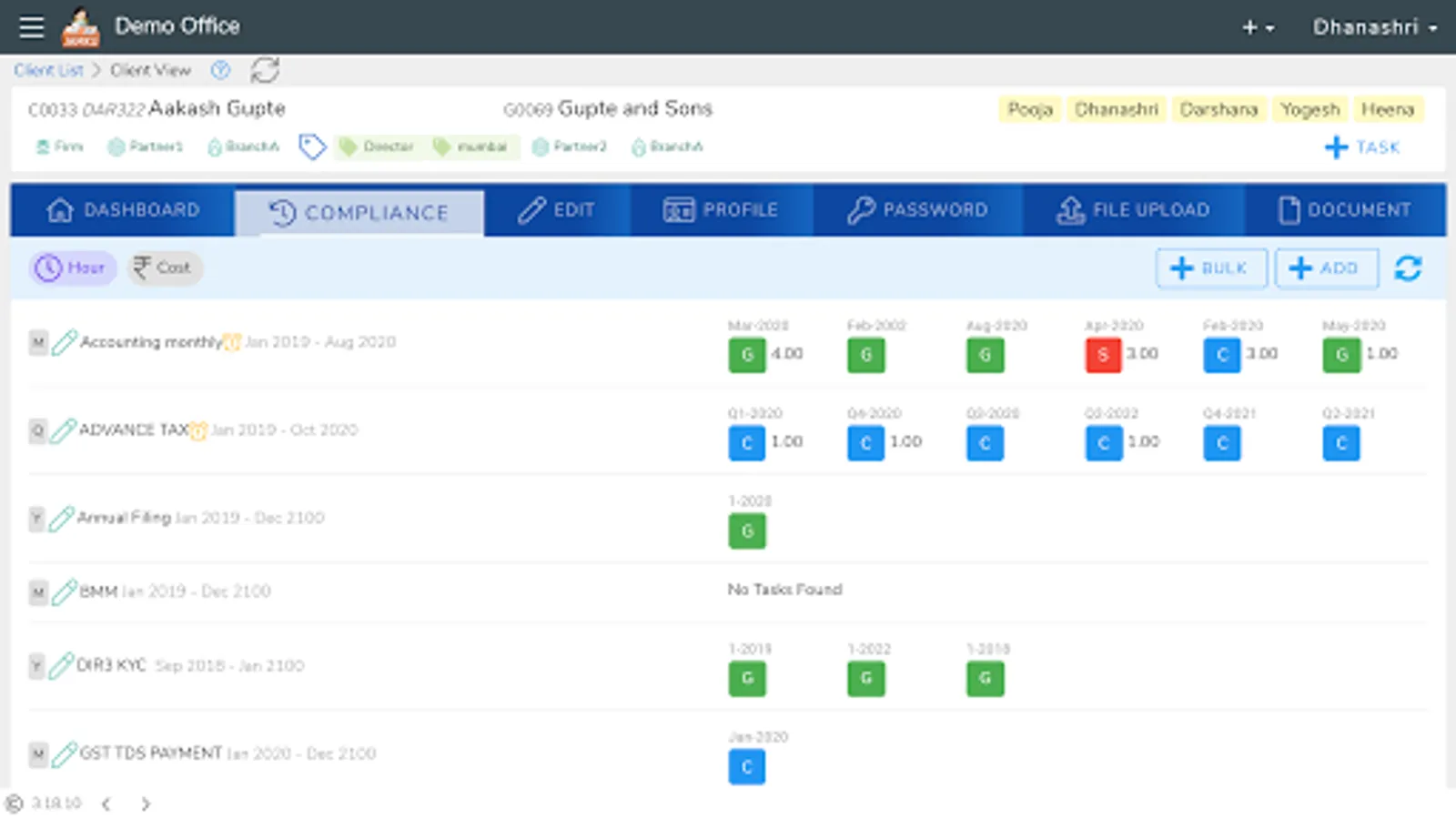Click the green G box under Mar-2020
The width and height of the screenshot is (1456, 819).
click(747, 355)
